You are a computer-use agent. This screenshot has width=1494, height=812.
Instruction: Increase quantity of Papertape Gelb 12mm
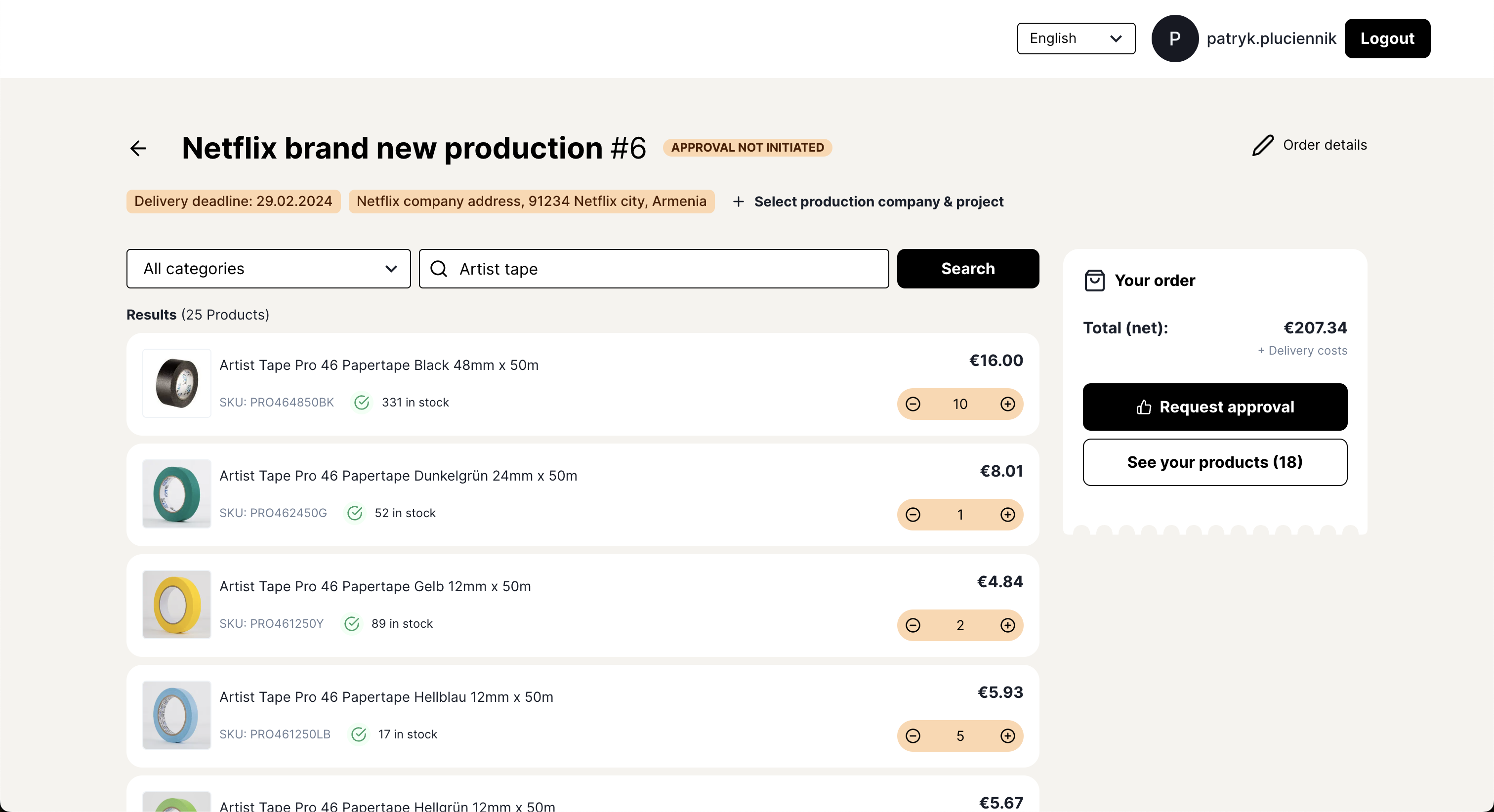(x=1008, y=625)
